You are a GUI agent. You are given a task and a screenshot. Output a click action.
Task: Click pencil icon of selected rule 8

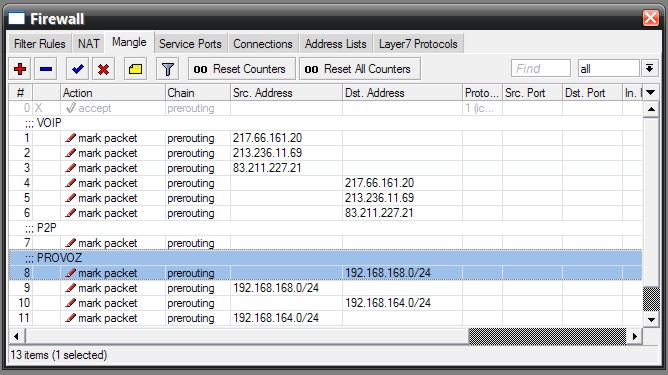71,273
